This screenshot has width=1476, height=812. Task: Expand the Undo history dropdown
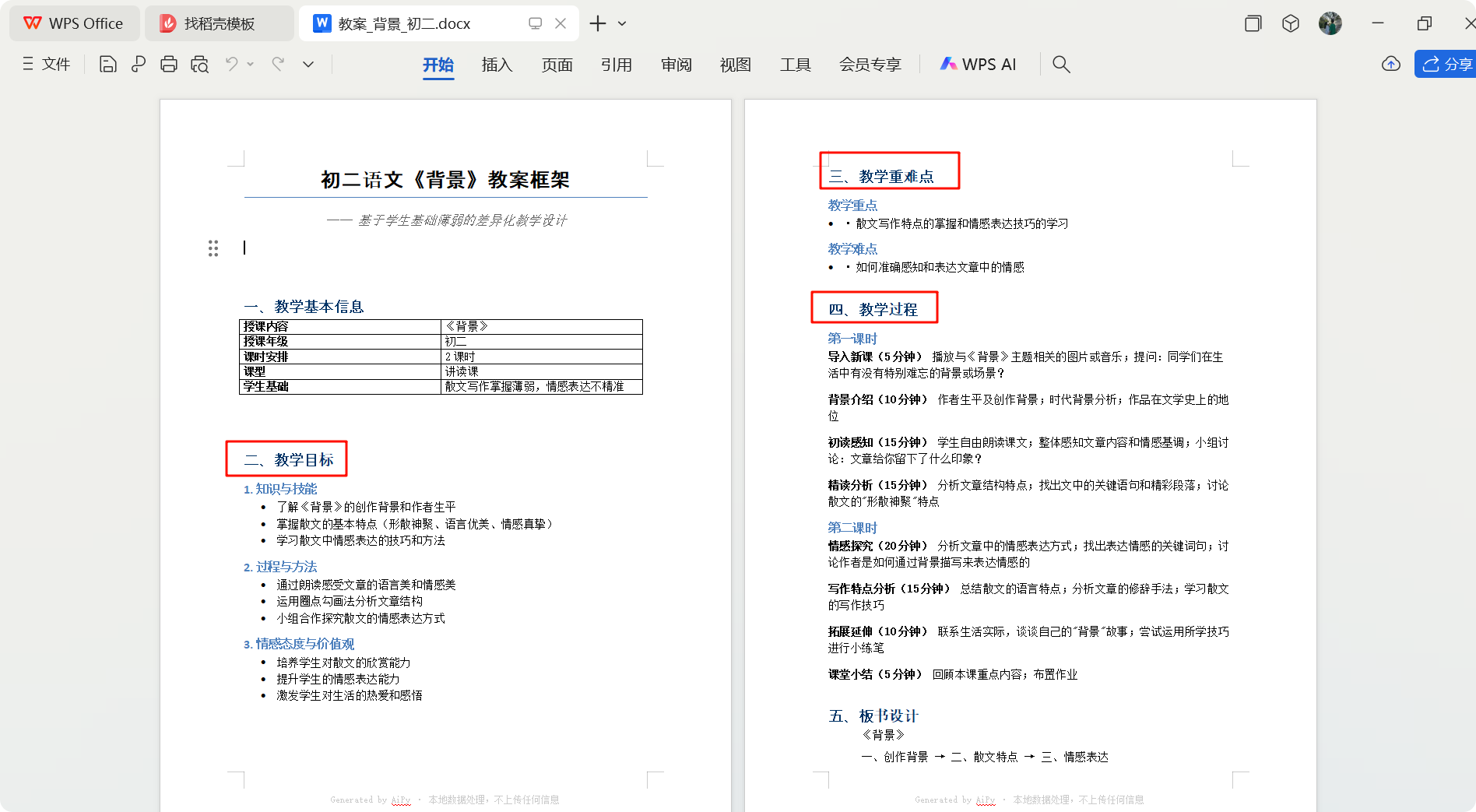click(251, 64)
